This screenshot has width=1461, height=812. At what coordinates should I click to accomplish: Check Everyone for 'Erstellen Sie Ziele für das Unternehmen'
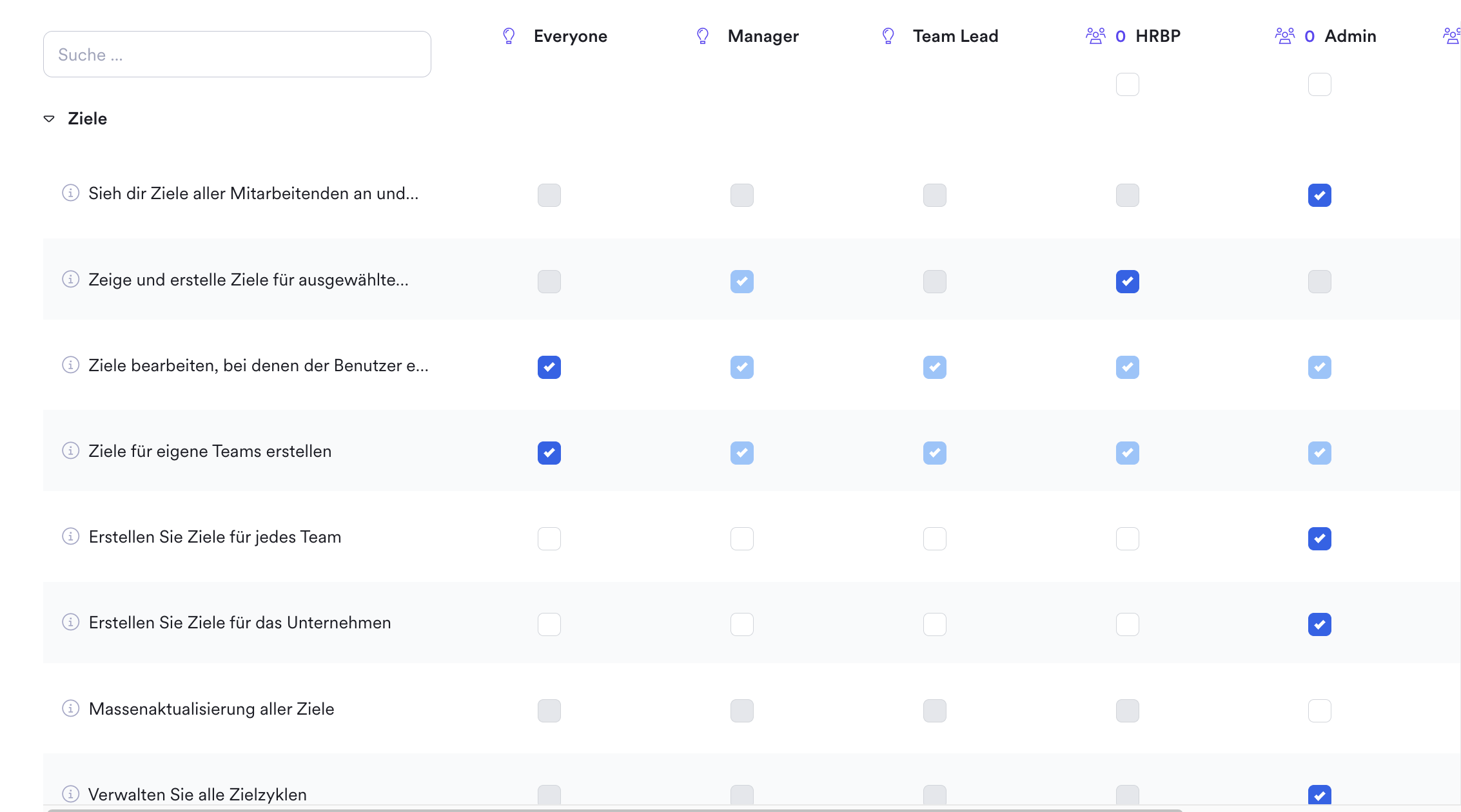pyautogui.click(x=549, y=624)
